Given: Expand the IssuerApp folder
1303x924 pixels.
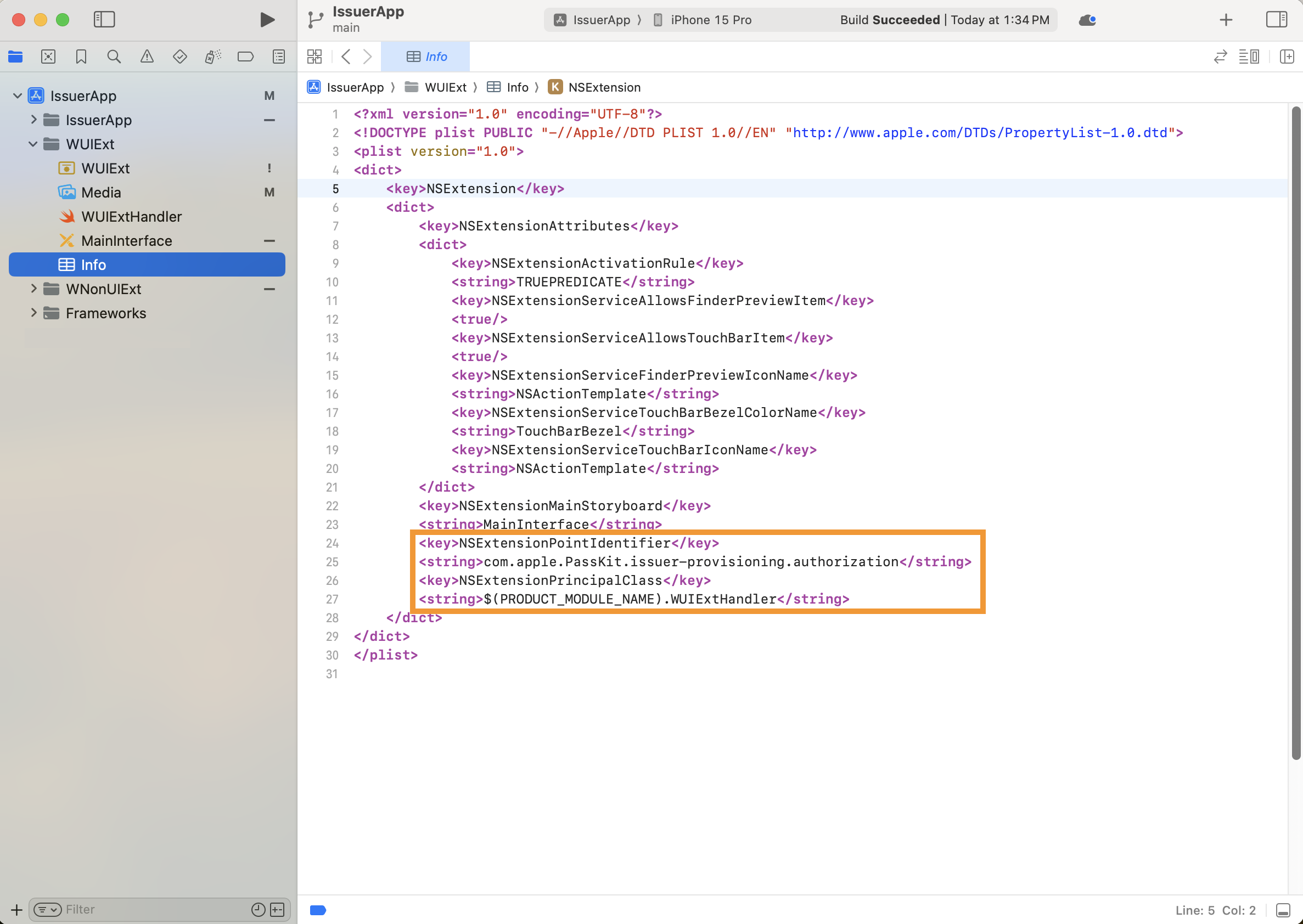Looking at the screenshot, I should click(x=33, y=120).
